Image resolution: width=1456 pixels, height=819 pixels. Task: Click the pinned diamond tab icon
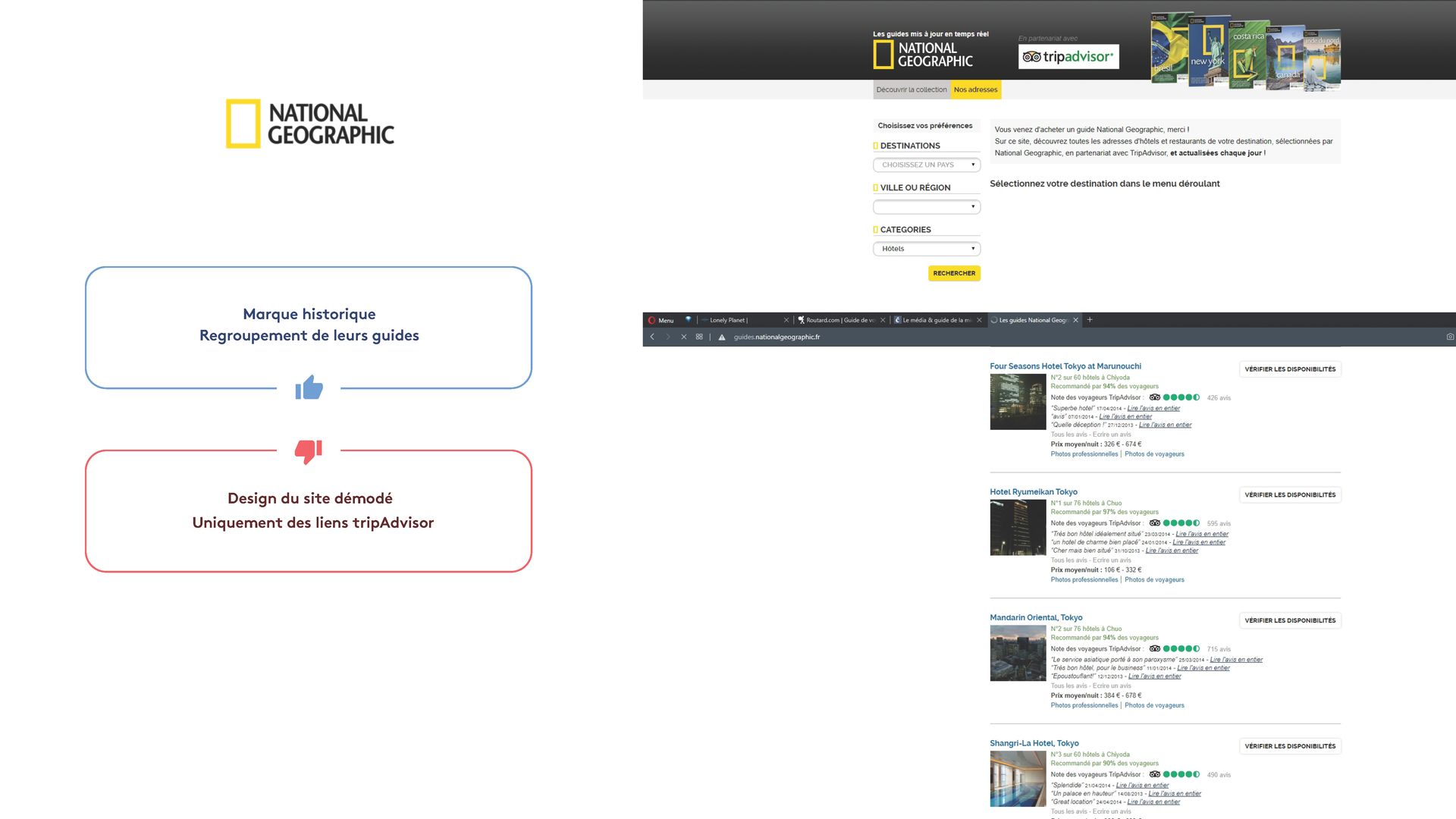[x=688, y=320]
